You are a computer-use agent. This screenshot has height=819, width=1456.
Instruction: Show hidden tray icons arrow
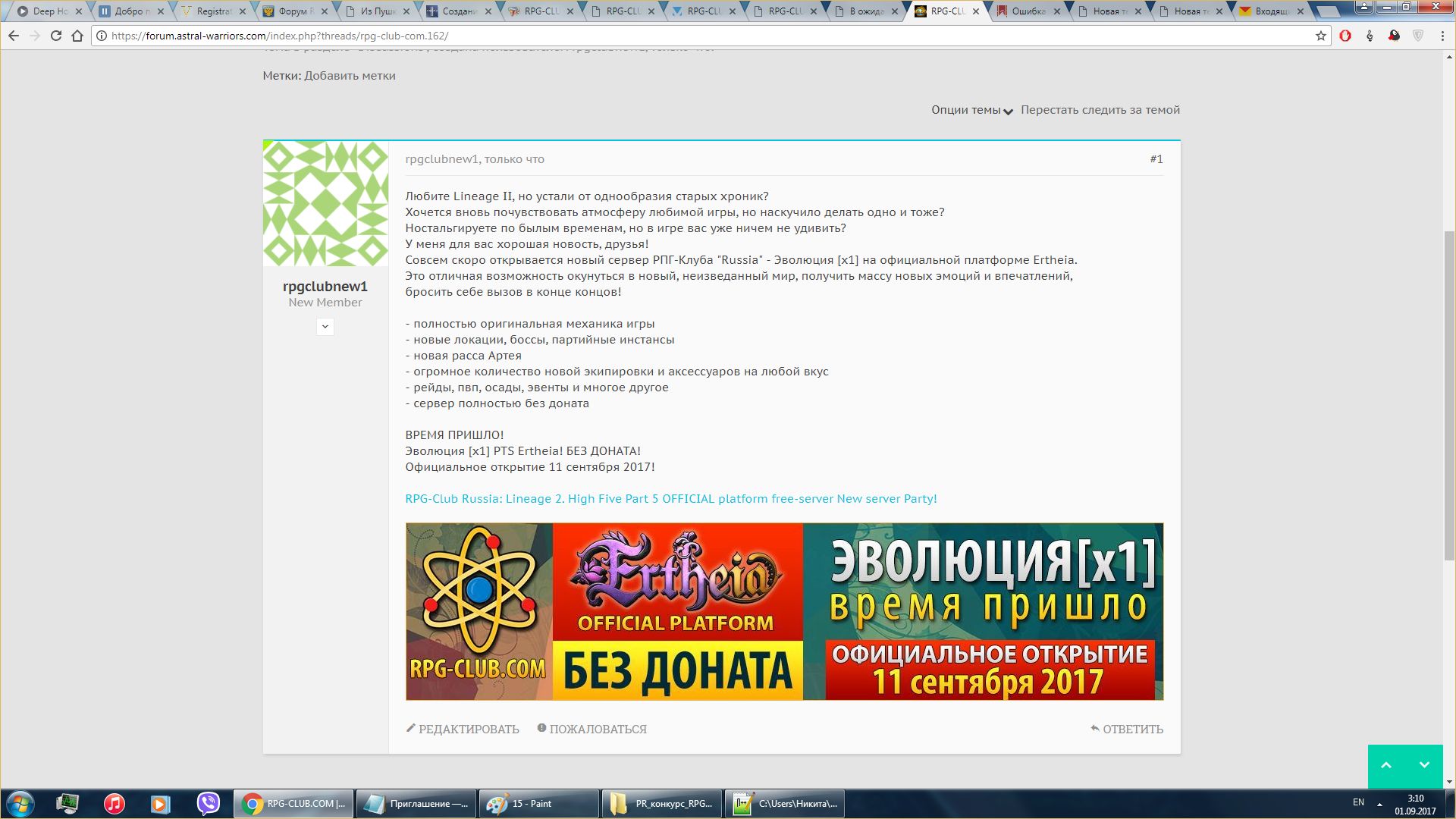1379,804
